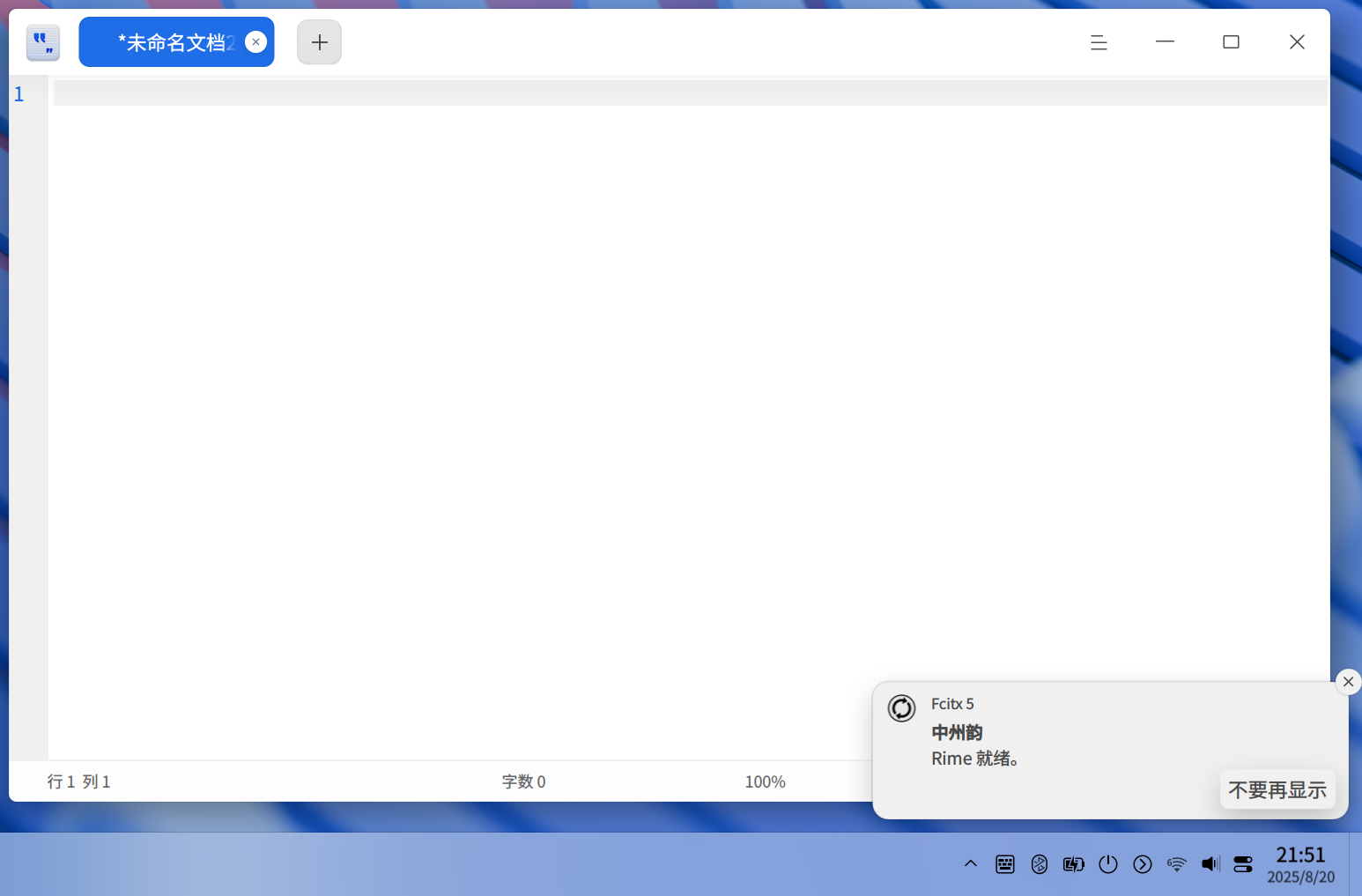Click into line 1 of the editor
This screenshot has height=896, width=1362.
[690, 93]
